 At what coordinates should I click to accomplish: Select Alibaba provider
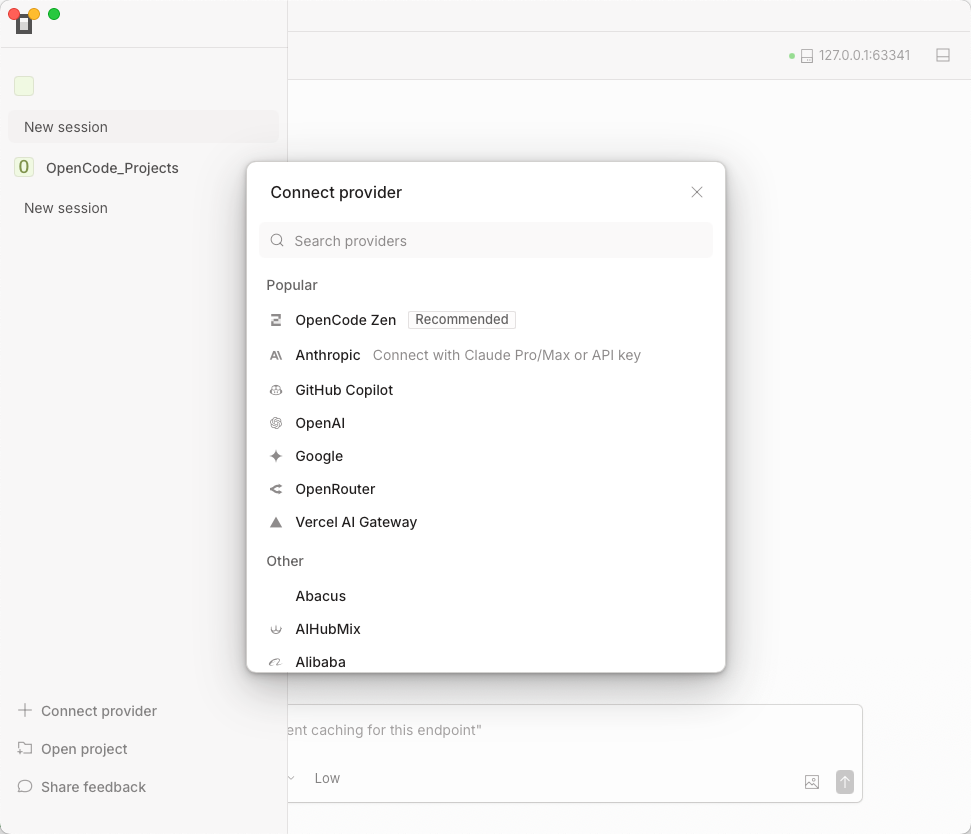click(320, 661)
